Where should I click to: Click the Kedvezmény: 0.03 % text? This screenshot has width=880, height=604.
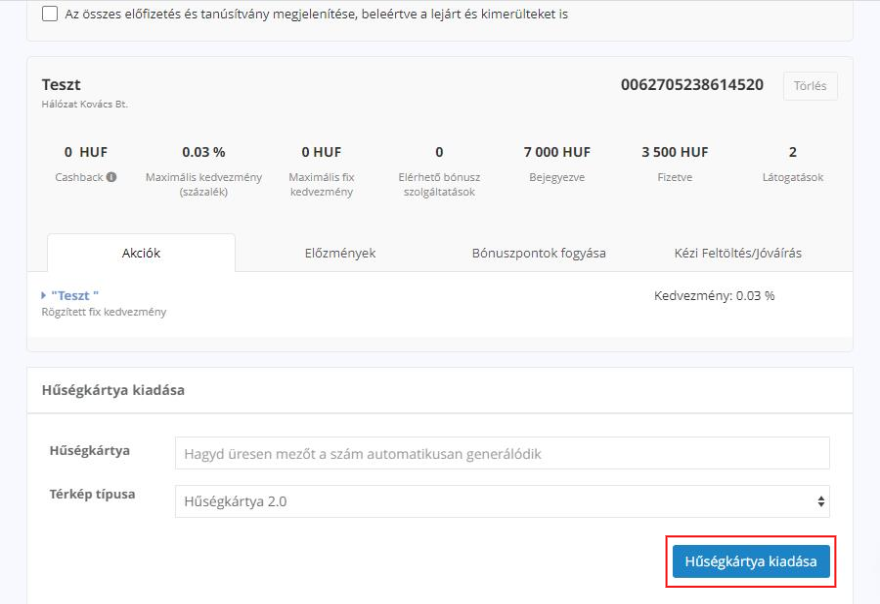714,296
